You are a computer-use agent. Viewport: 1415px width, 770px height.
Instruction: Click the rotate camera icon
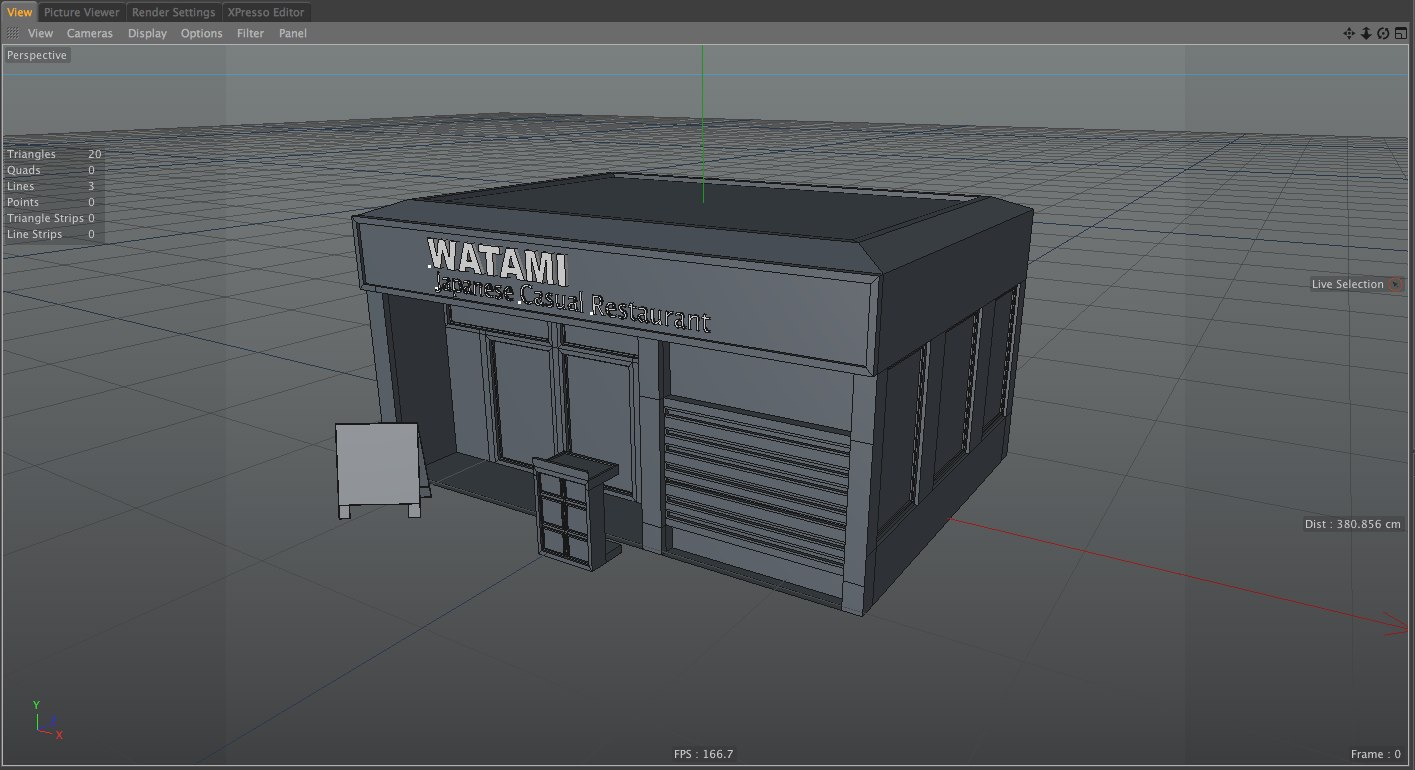point(1382,33)
